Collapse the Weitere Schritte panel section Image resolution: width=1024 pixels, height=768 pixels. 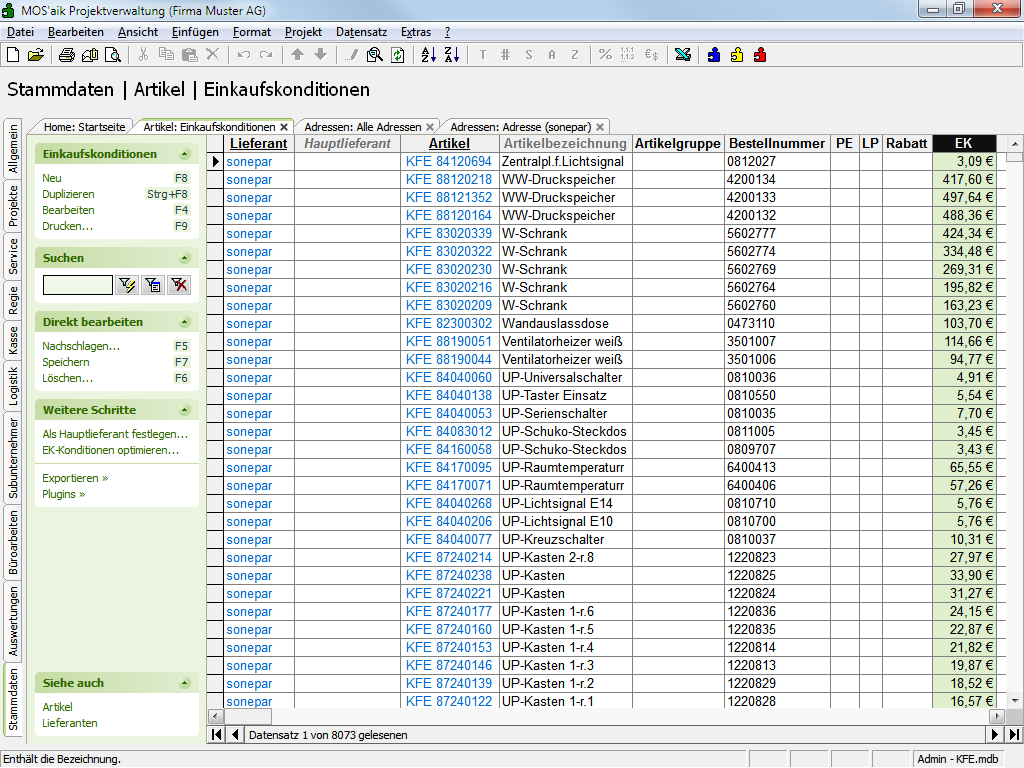click(184, 411)
